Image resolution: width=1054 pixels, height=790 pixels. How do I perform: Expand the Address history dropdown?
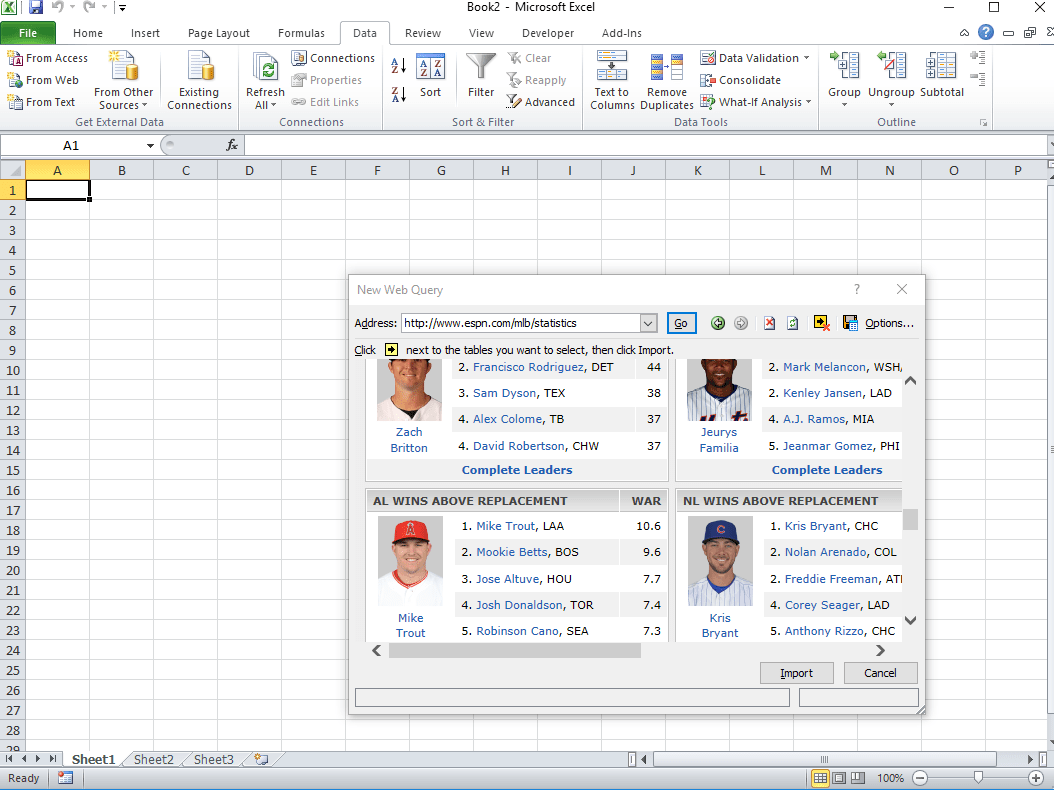coord(648,323)
